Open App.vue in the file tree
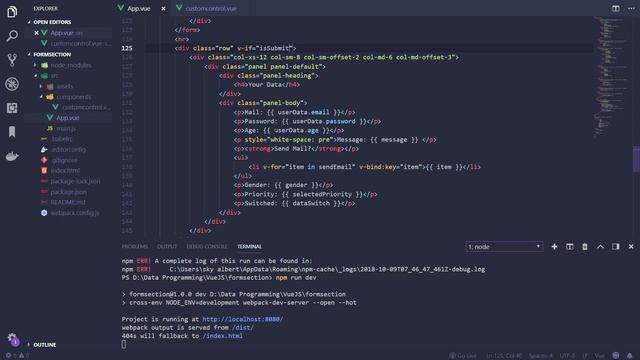640x360 pixels. [x=68, y=118]
